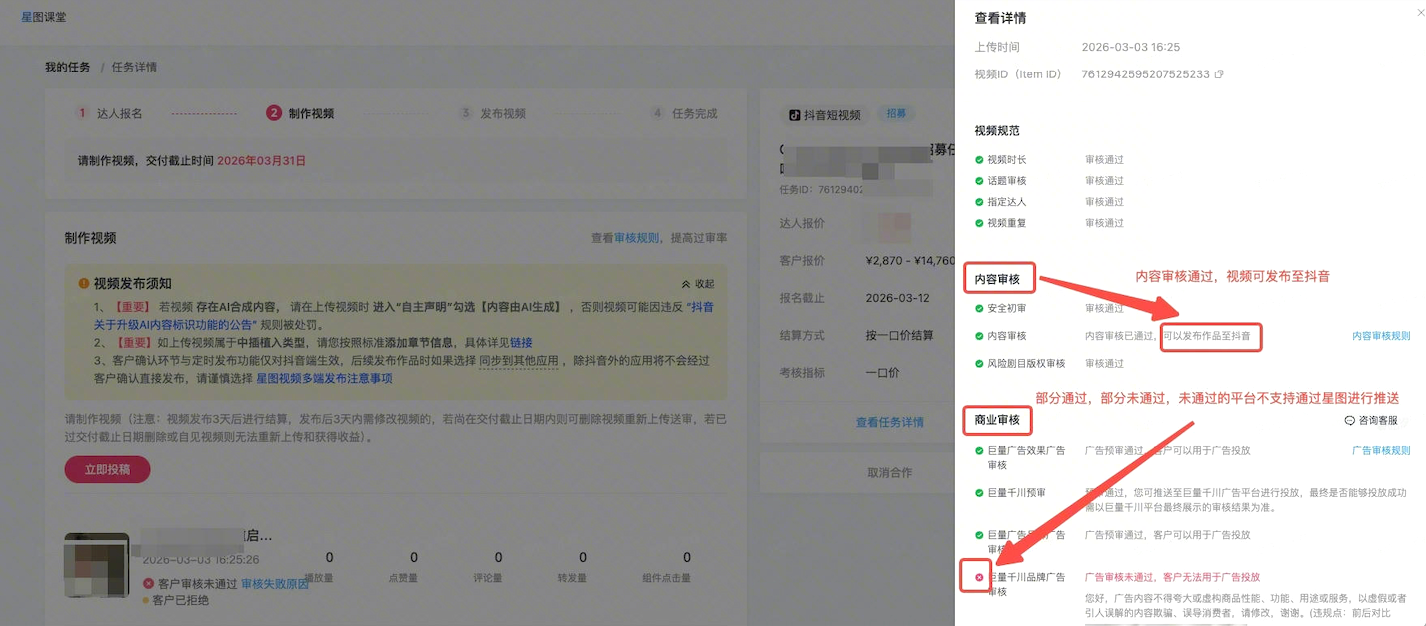Click green check icon beside 视频时长
1426x626 pixels.
tap(979, 160)
